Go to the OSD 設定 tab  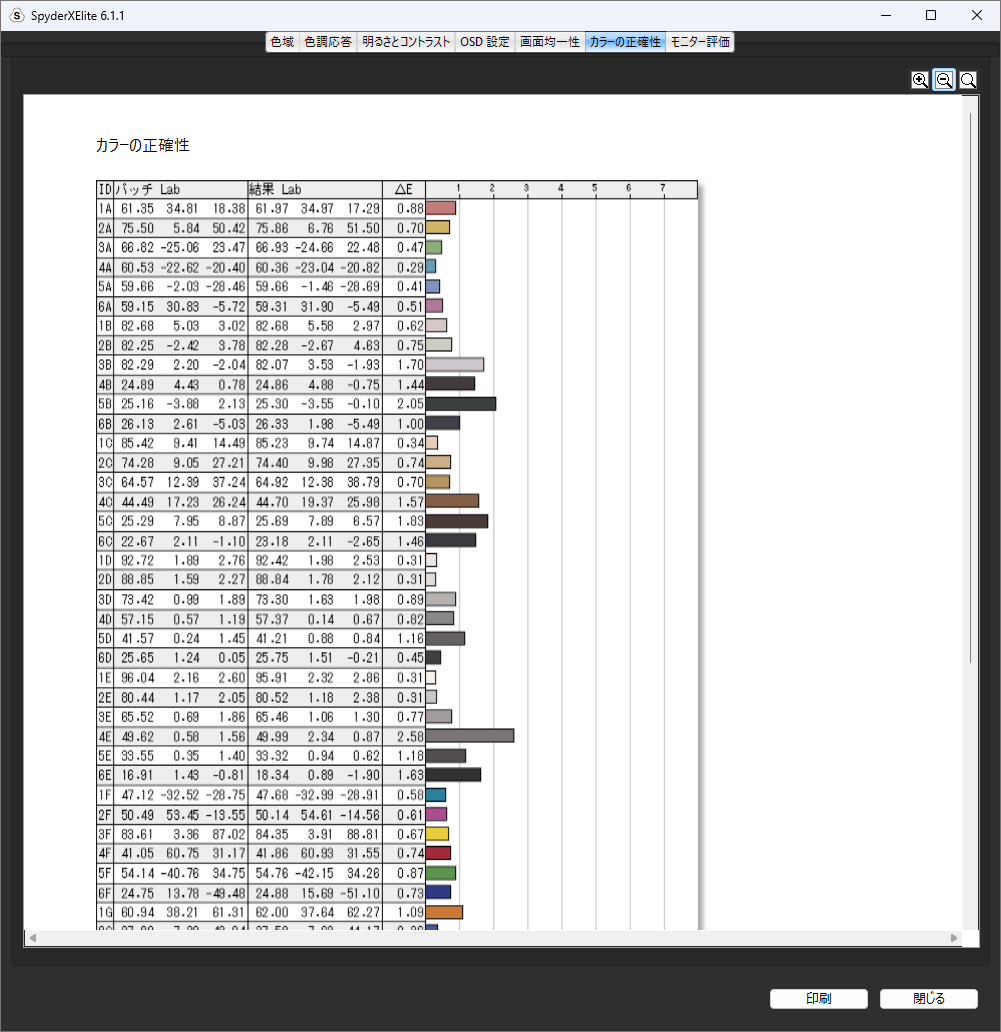tap(485, 42)
